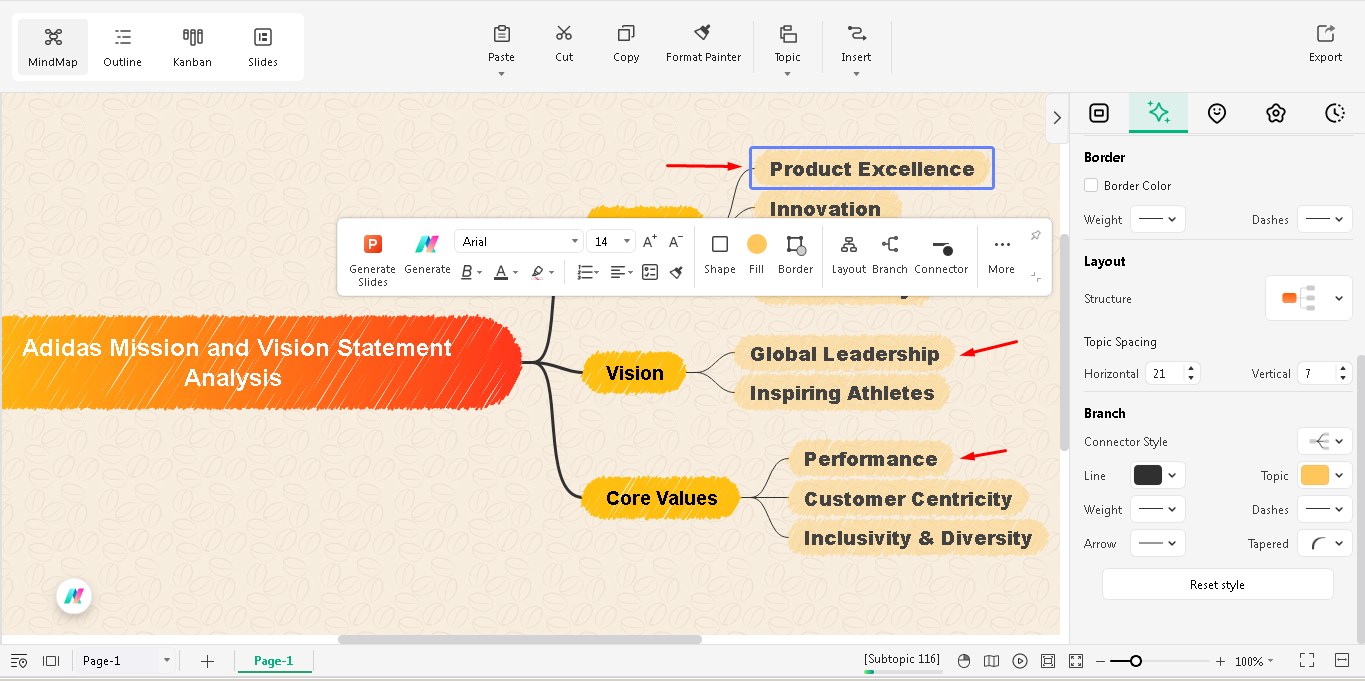Open the Arrow style dropdown
This screenshot has width=1365, height=681.
1158,543
